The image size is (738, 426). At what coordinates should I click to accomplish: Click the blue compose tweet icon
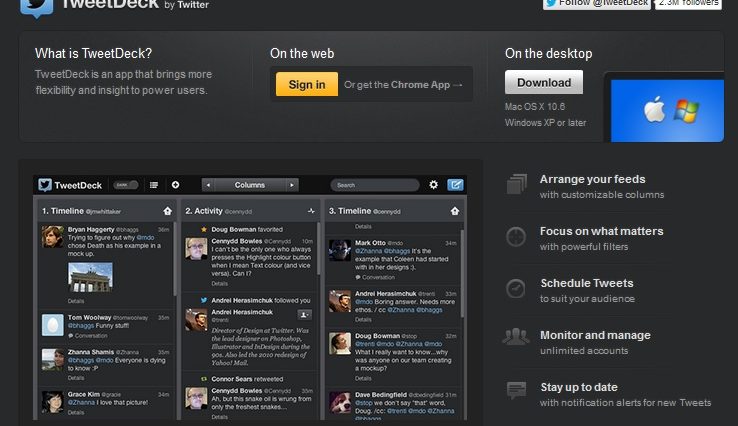point(455,185)
